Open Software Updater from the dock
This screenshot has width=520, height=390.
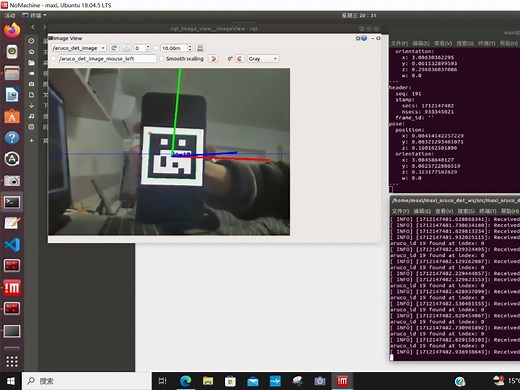12,159
